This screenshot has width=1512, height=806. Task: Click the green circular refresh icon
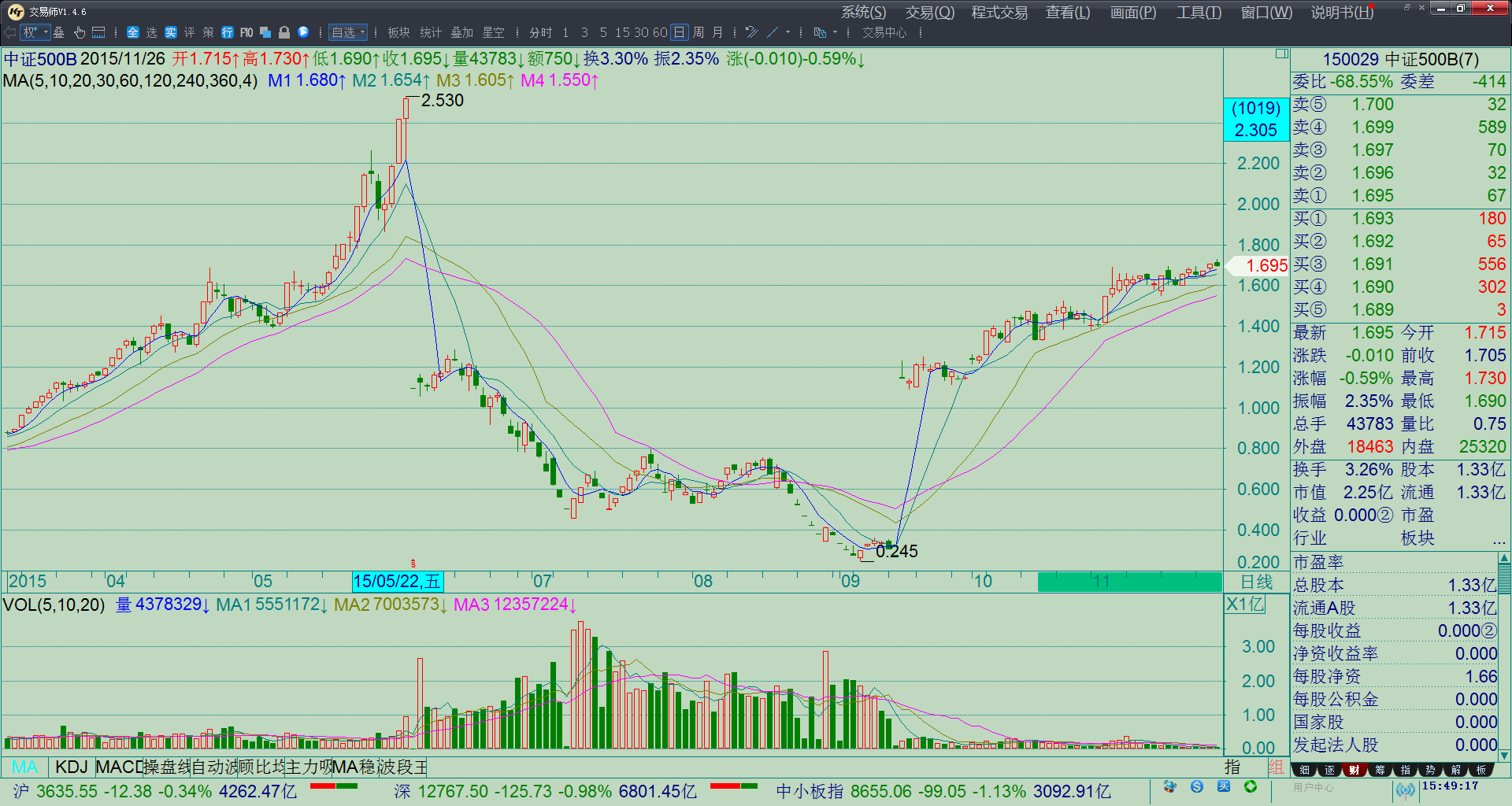pos(1251,787)
